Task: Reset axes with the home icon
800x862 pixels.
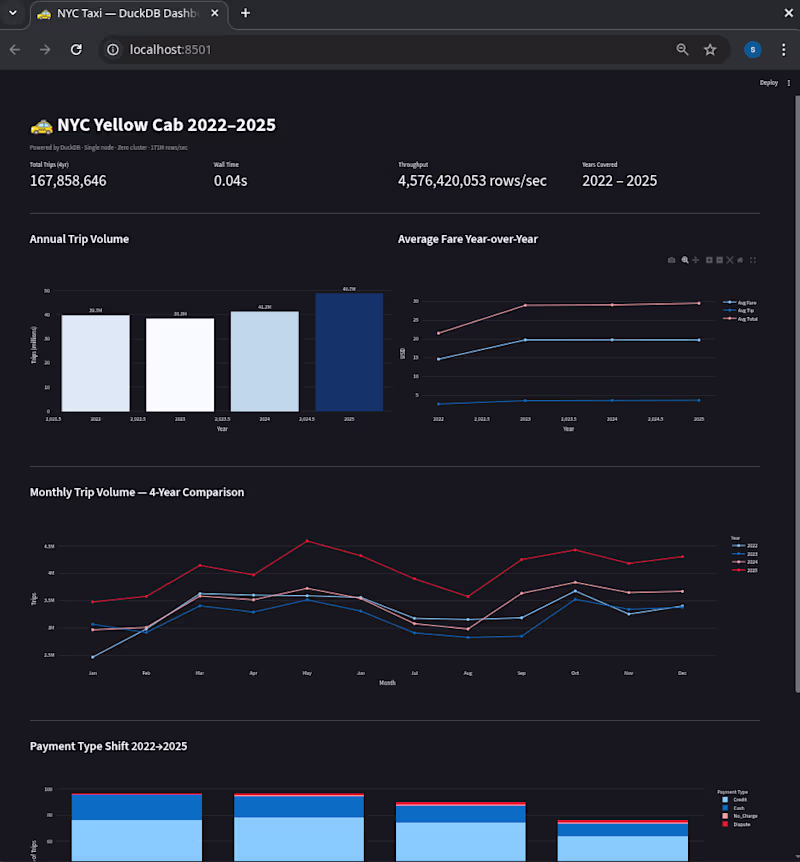Action: coord(740,260)
